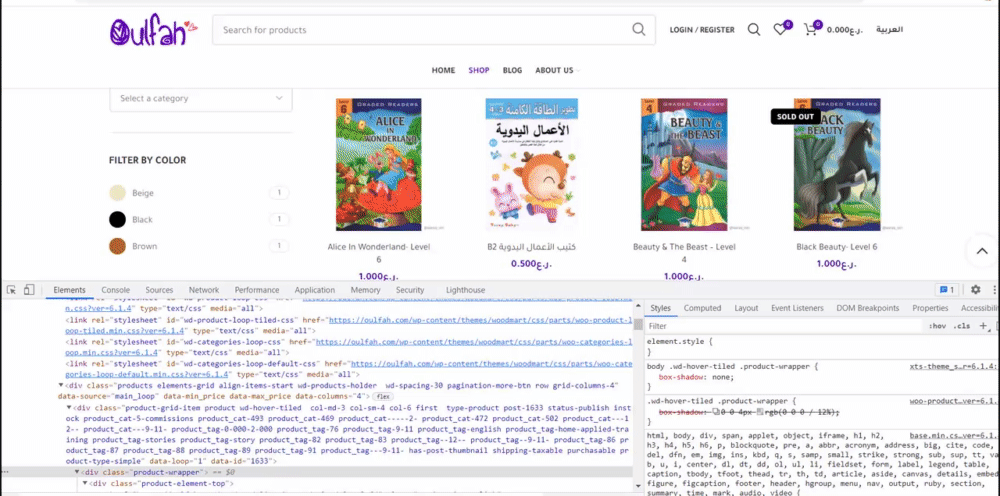The height and width of the screenshot is (496, 1000).
Task: Toggle the :hov element state panel
Action: [938, 326]
